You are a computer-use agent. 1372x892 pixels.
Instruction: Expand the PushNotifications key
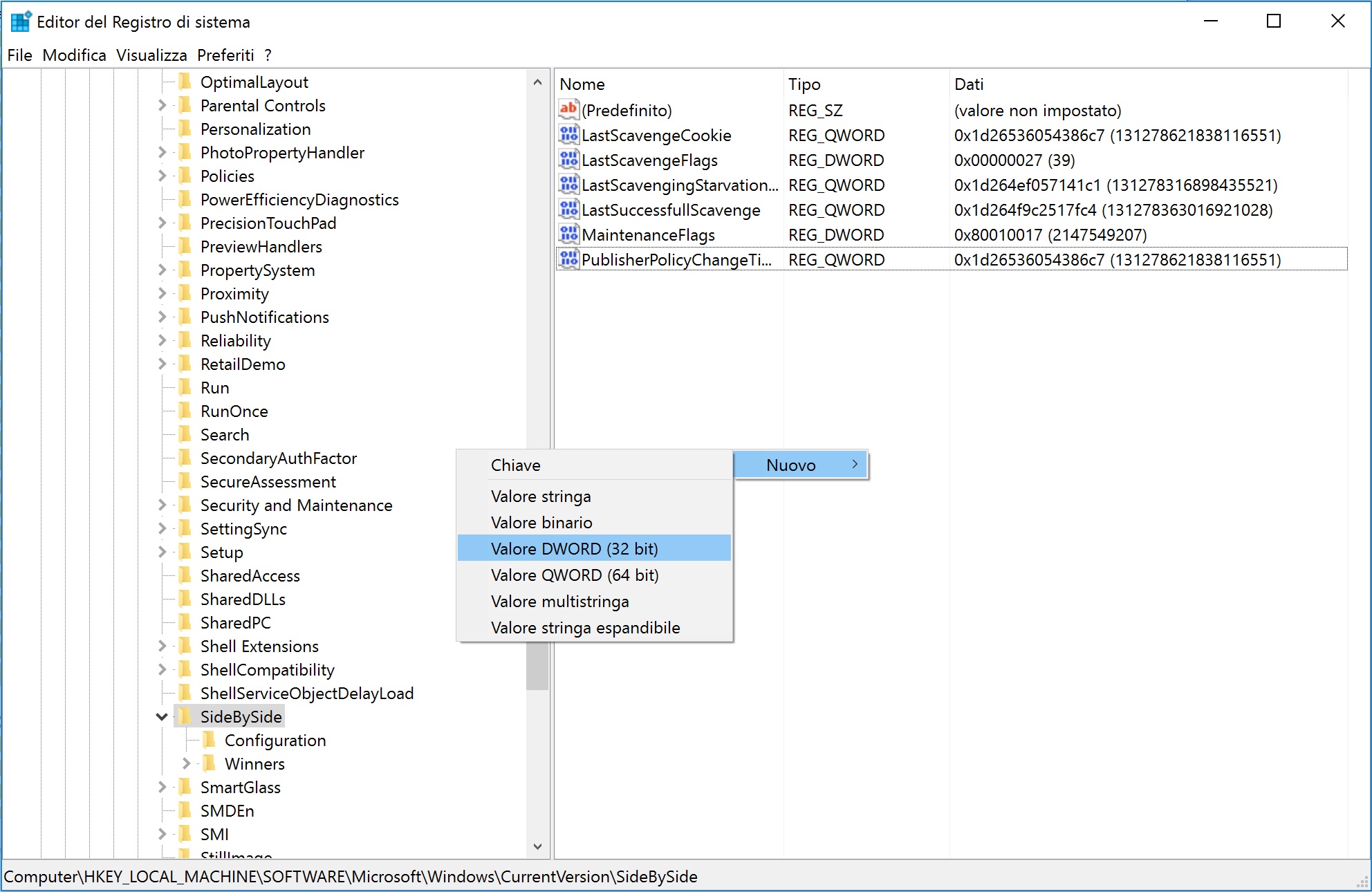click(162, 317)
